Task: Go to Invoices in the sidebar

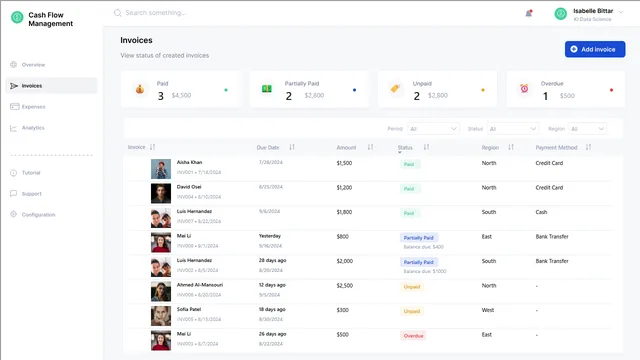Action: click(51, 86)
